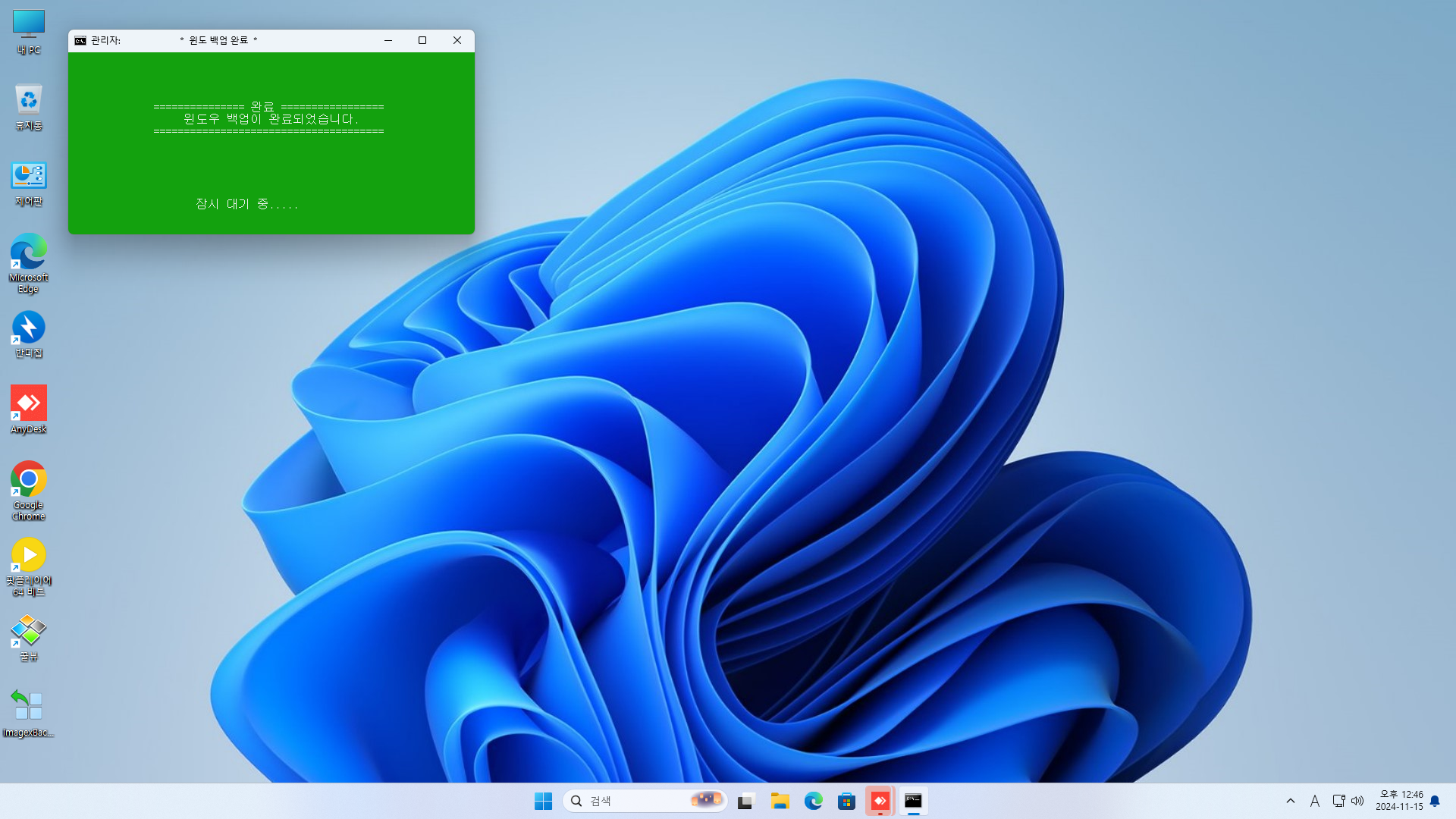Image resolution: width=1456 pixels, height=819 pixels.
Task: Open the Windows Start menu
Action: click(x=543, y=801)
